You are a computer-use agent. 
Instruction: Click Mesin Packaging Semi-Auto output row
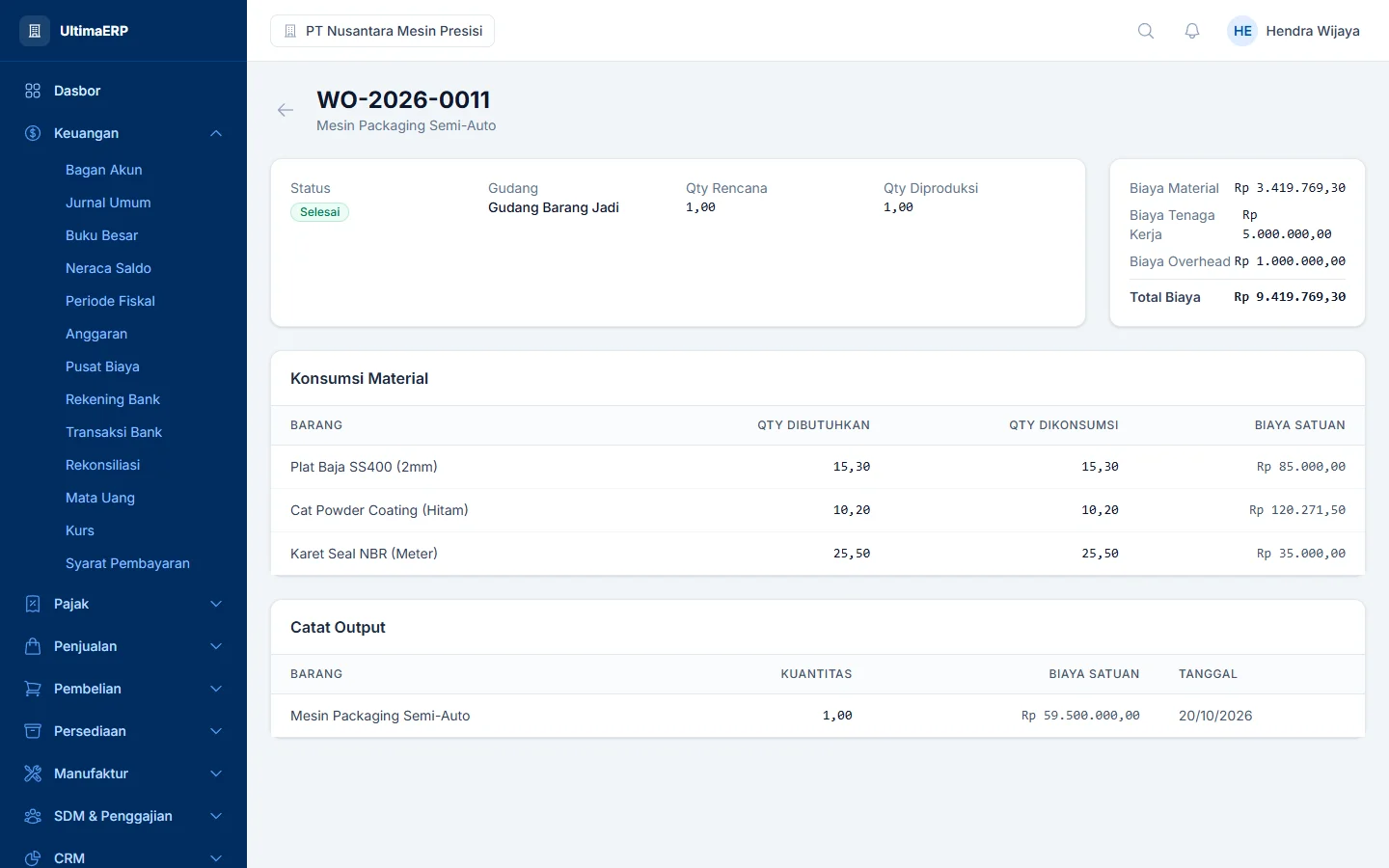tap(818, 716)
